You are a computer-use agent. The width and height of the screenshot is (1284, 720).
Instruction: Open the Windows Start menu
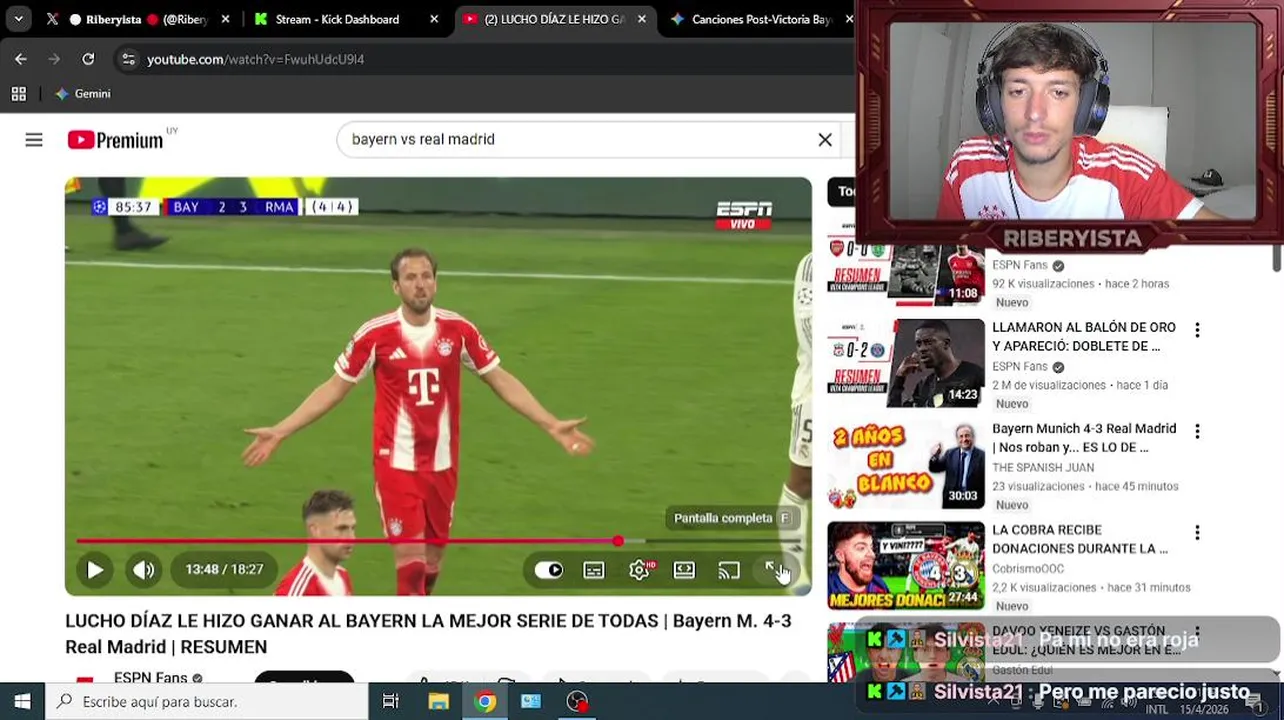click(x=22, y=702)
